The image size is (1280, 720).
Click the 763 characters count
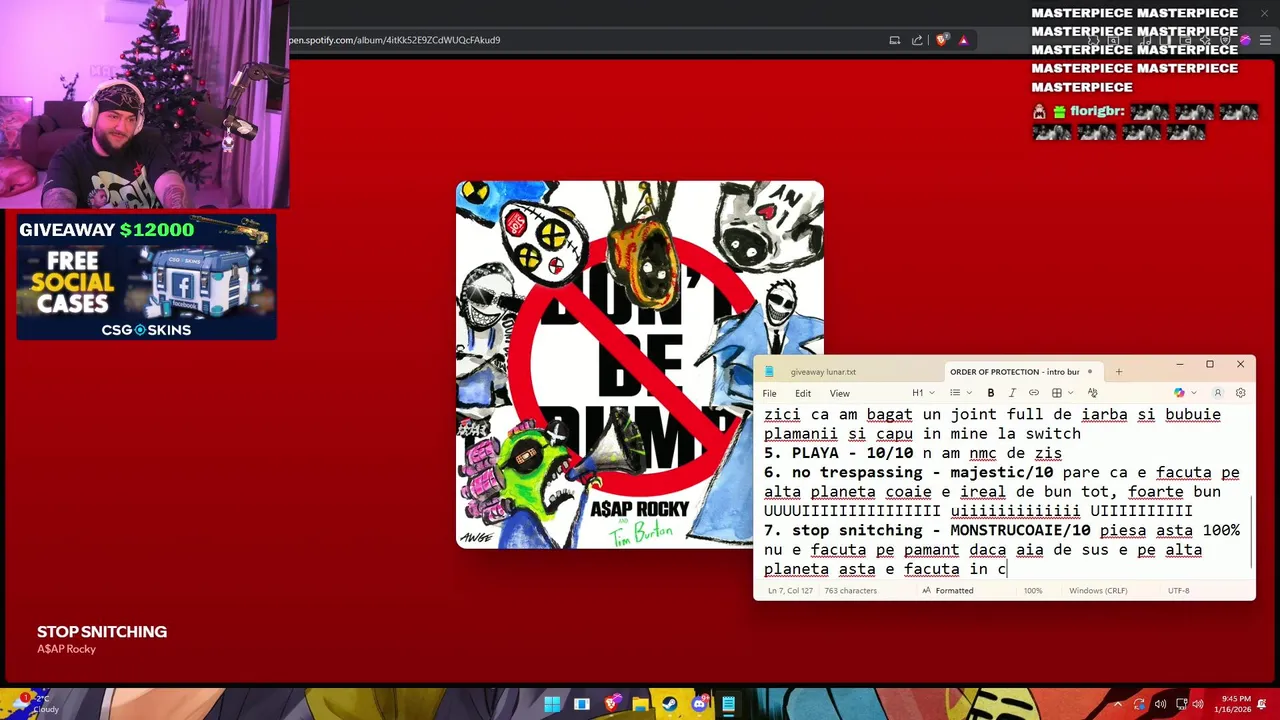(850, 591)
